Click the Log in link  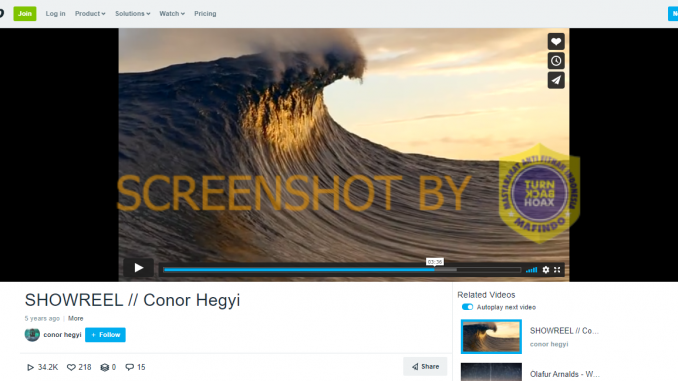pos(55,14)
